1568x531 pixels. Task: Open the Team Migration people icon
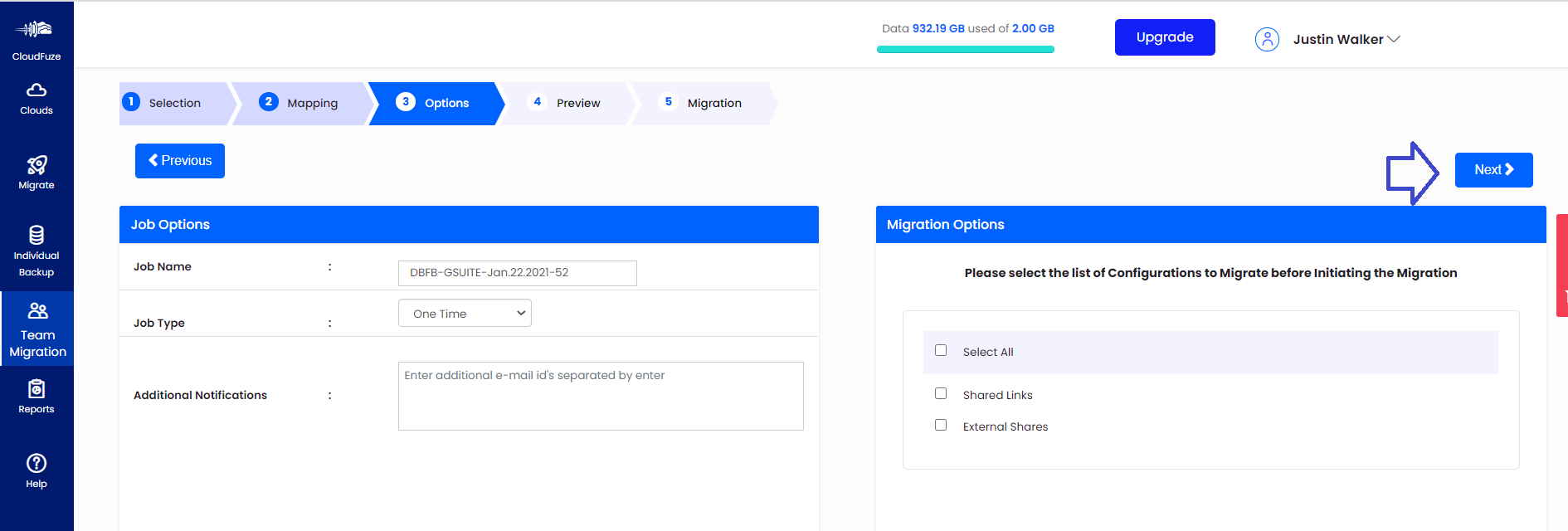pos(38,311)
